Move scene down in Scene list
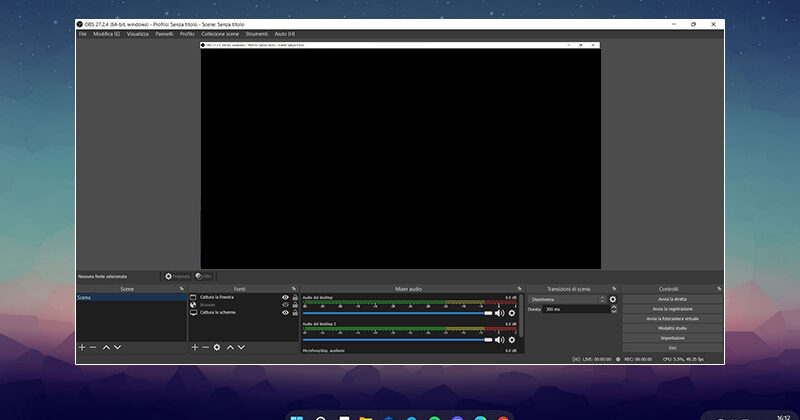This screenshot has height=420, width=800. click(117, 347)
